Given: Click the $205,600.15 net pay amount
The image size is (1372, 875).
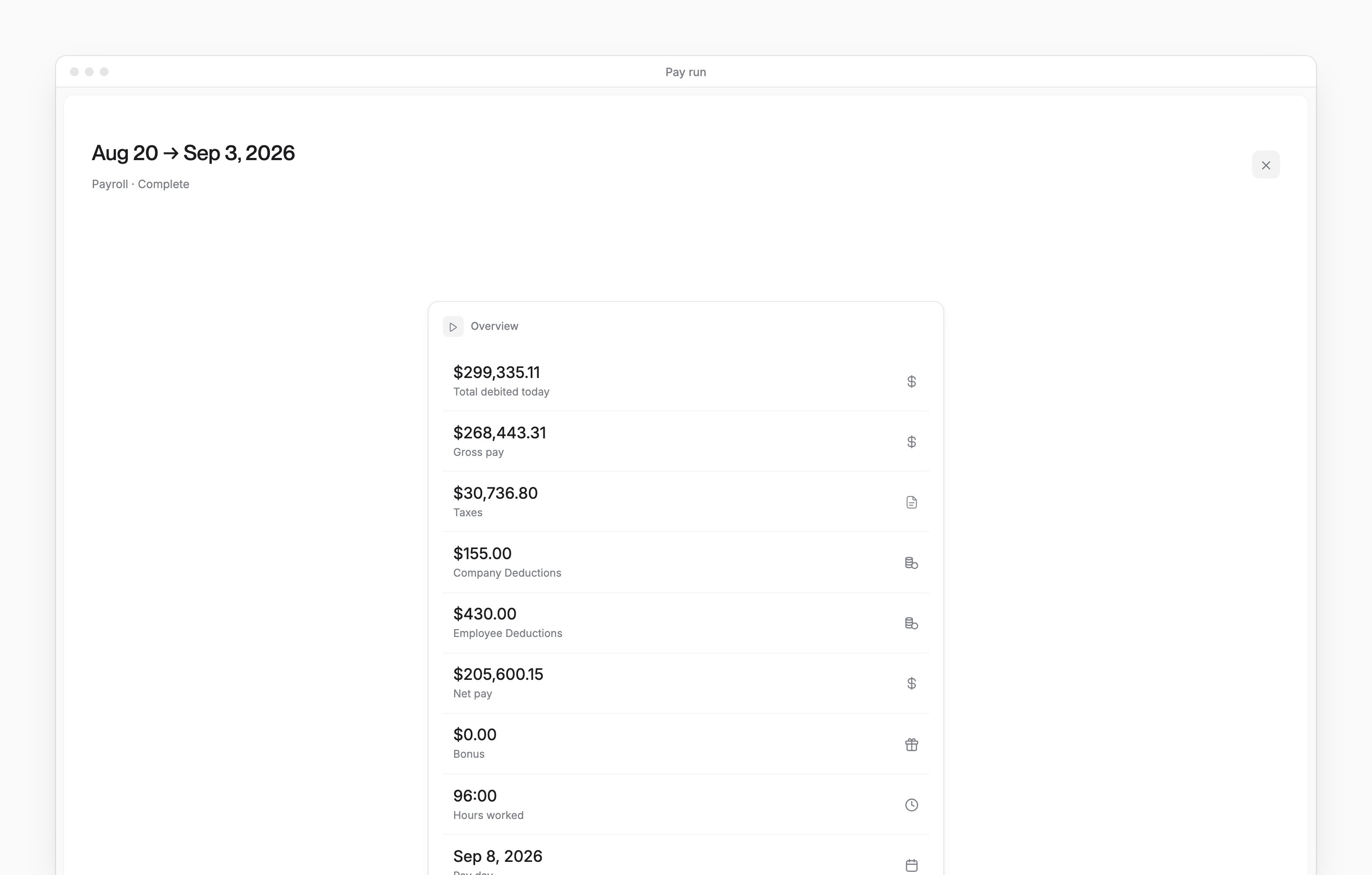Looking at the screenshot, I should (498, 675).
